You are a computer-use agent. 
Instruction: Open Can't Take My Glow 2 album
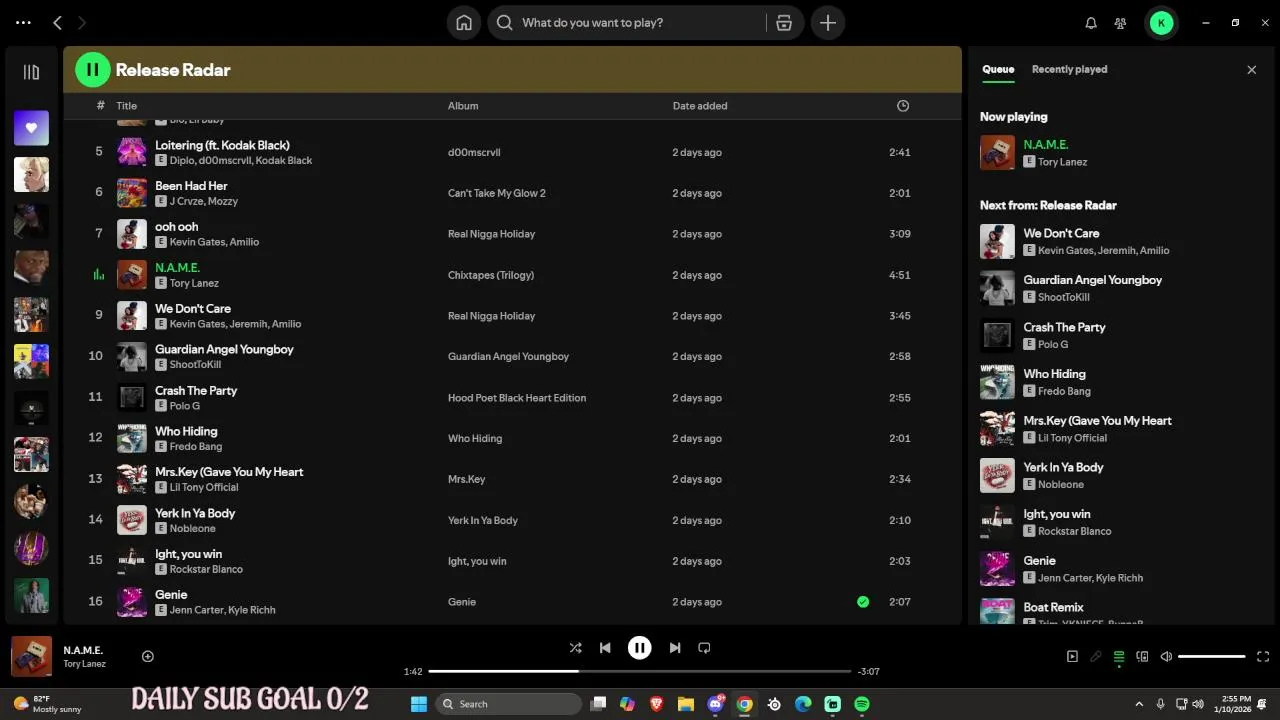coord(497,193)
